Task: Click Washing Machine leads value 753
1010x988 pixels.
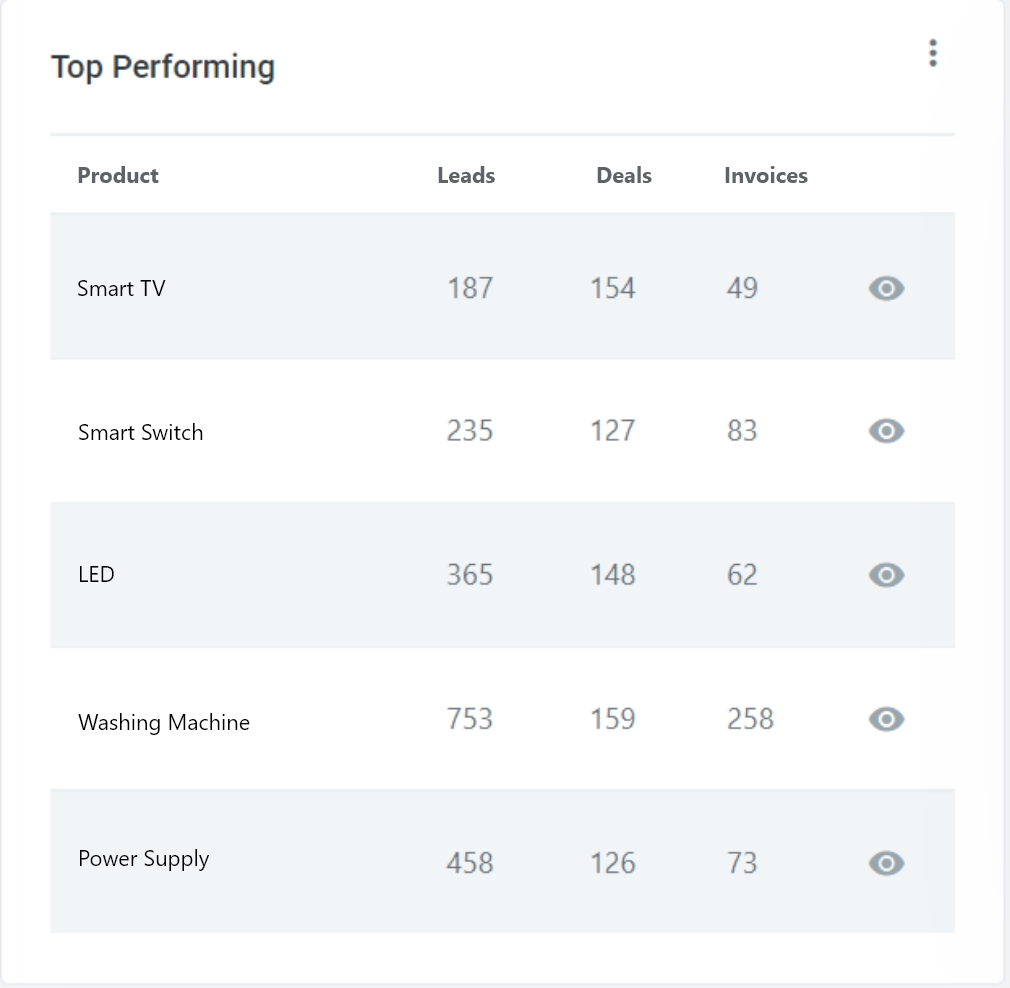Action: [x=470, y=719]
